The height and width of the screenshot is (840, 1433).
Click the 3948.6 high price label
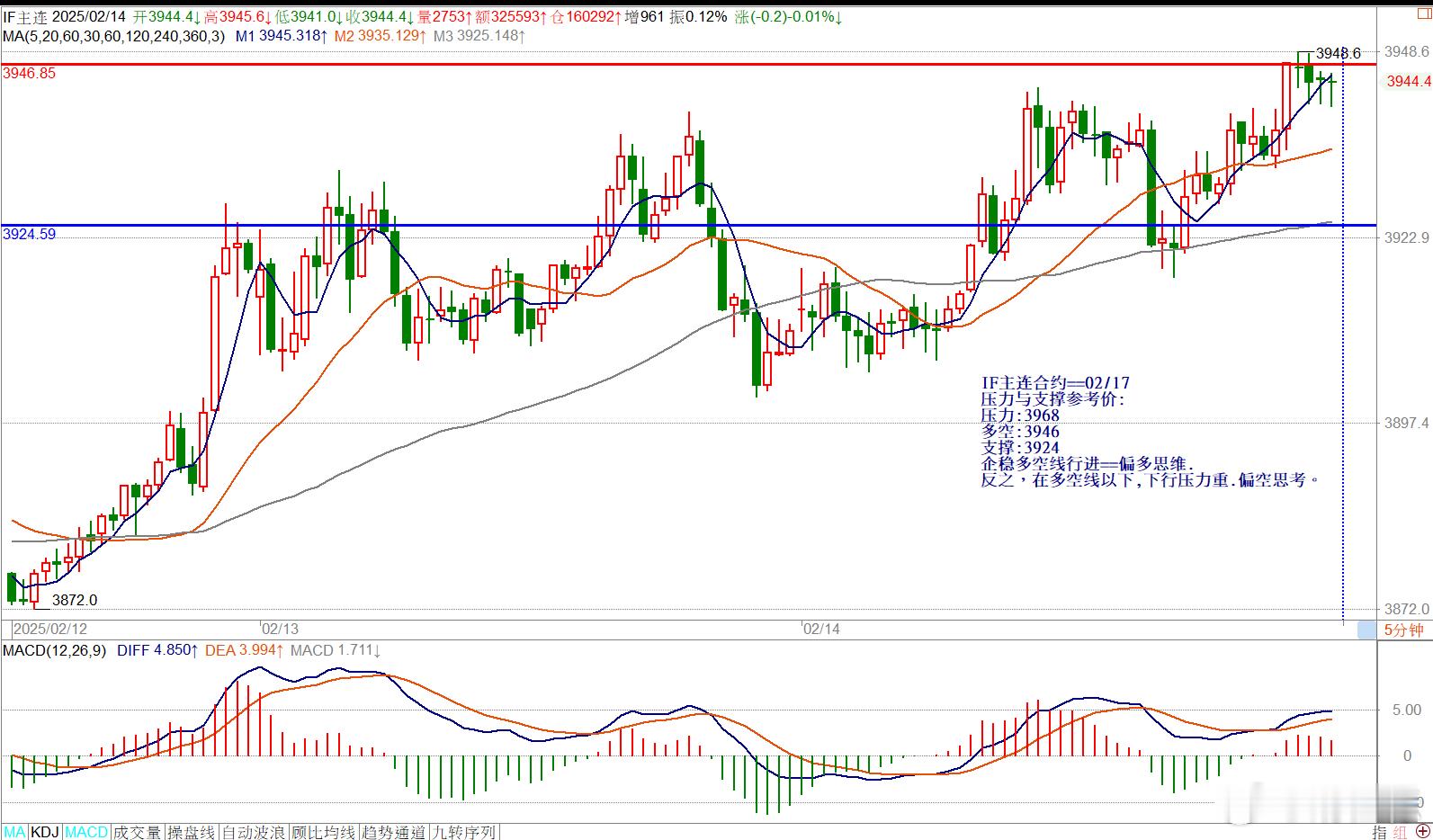tap(1338, 53)
